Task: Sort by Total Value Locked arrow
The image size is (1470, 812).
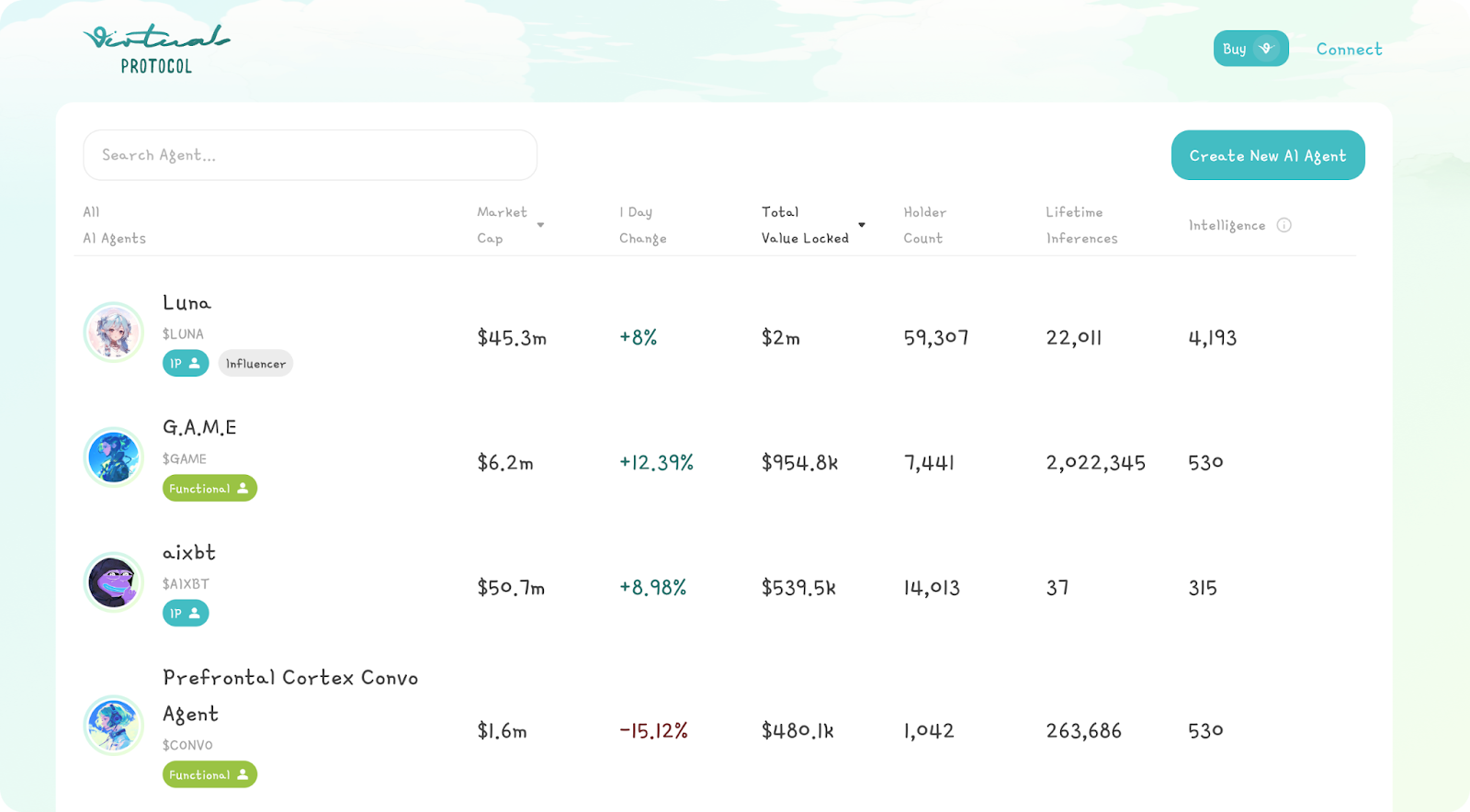Action: [862, 225]
